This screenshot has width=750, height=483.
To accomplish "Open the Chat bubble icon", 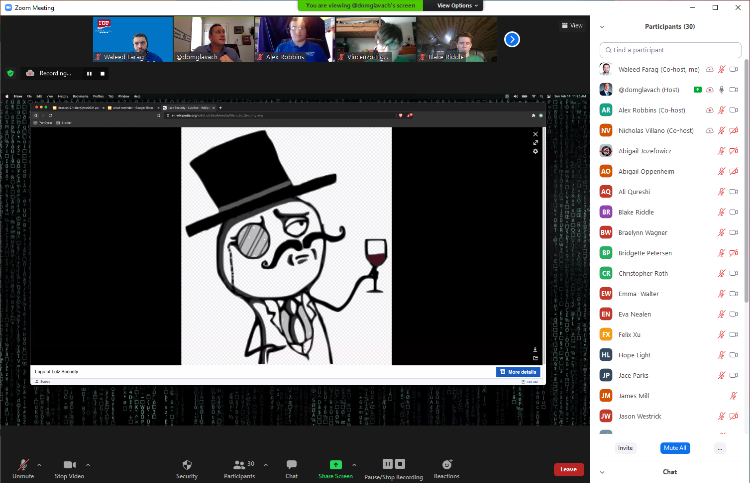I will [291, 464].
